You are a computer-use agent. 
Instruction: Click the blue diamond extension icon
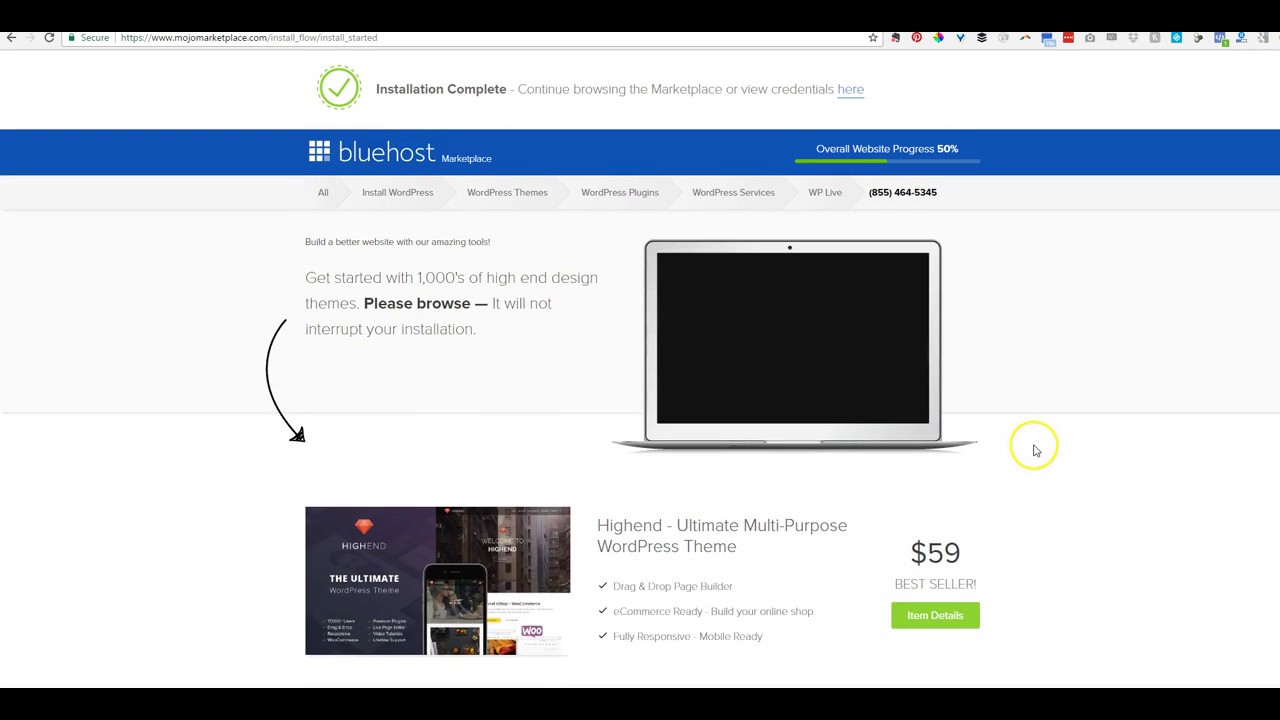pos(1176,38)
